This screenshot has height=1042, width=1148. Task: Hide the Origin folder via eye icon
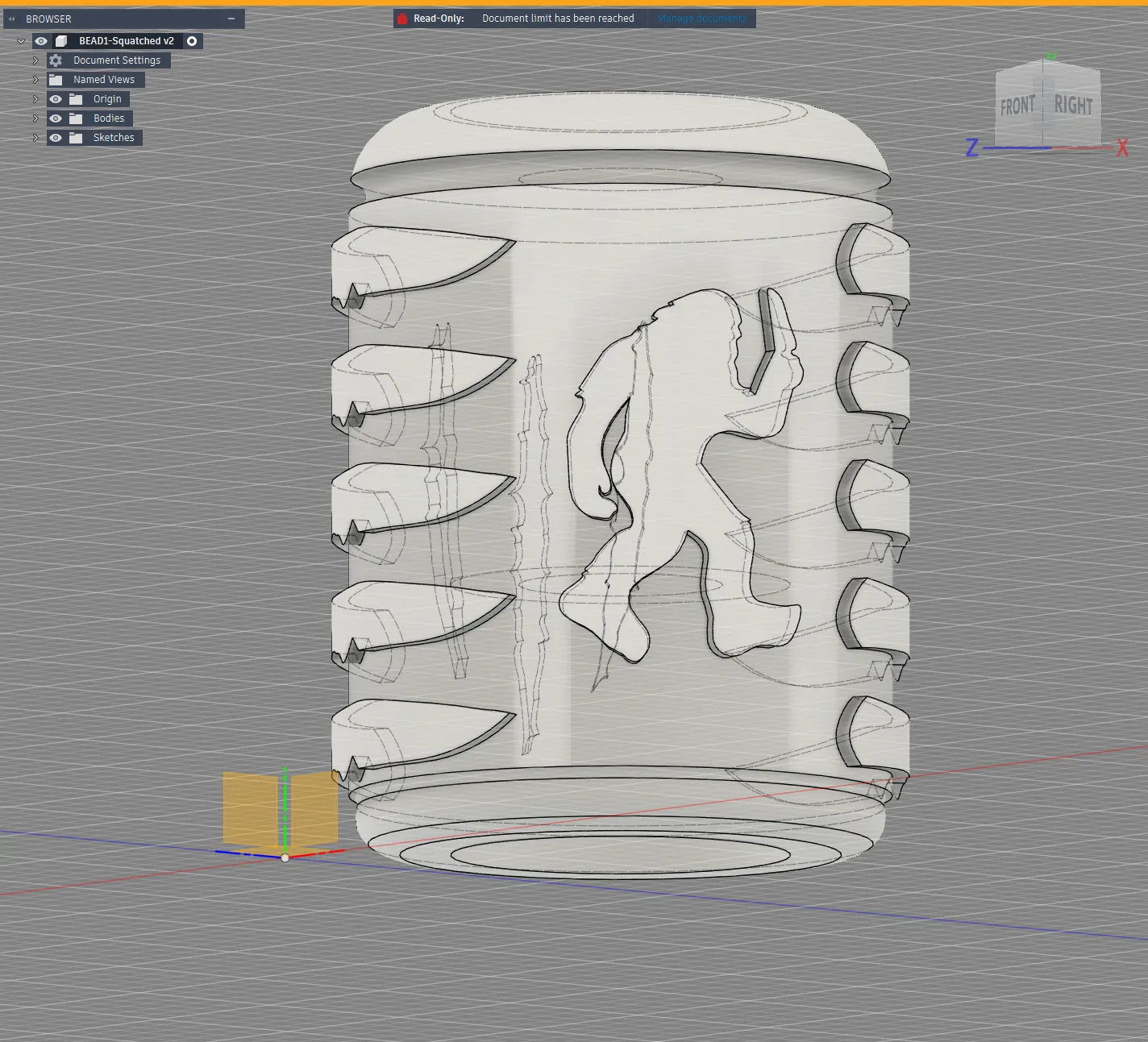56,99
